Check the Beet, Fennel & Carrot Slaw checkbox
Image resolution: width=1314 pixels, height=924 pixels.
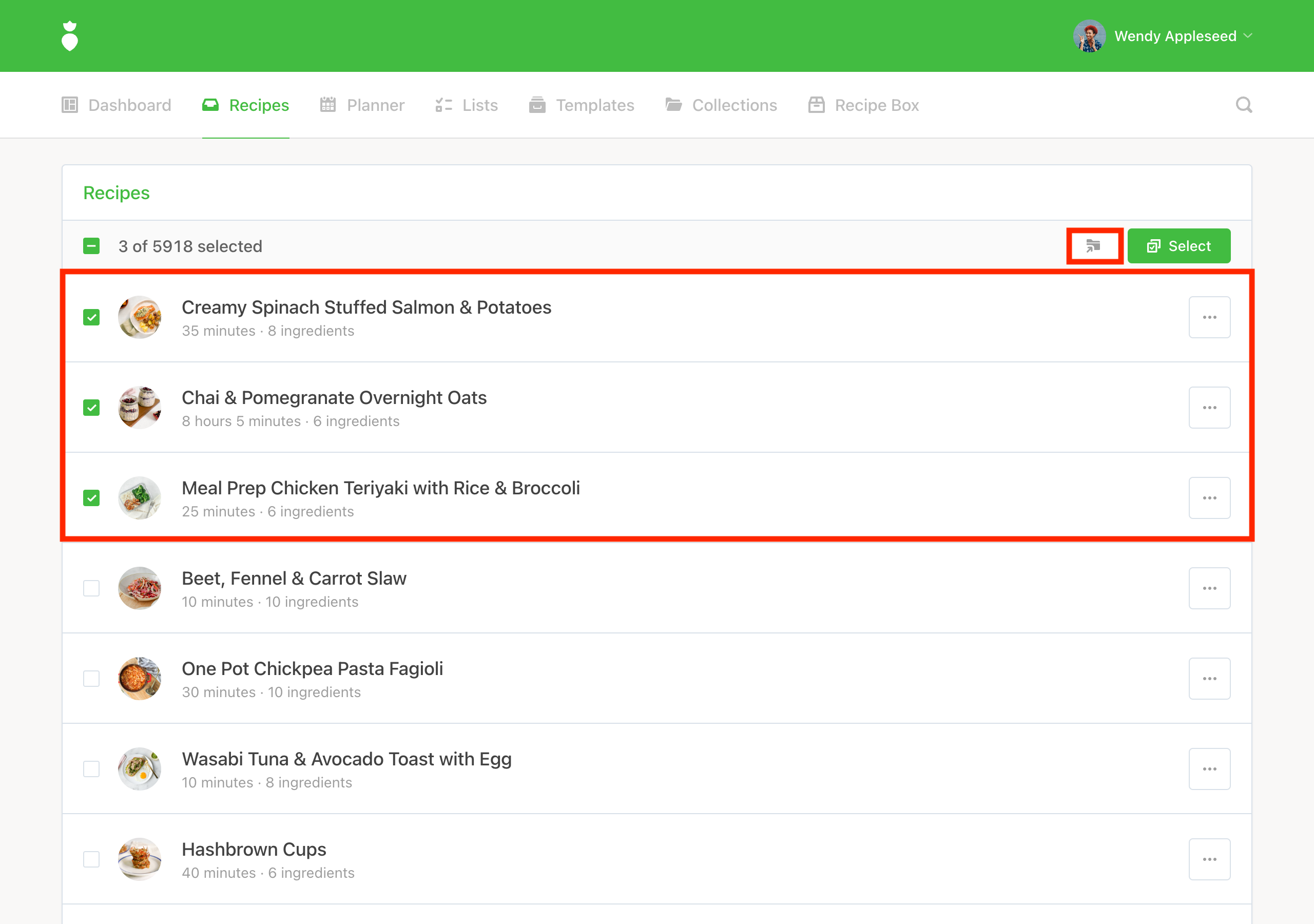[x=91, y=588]
